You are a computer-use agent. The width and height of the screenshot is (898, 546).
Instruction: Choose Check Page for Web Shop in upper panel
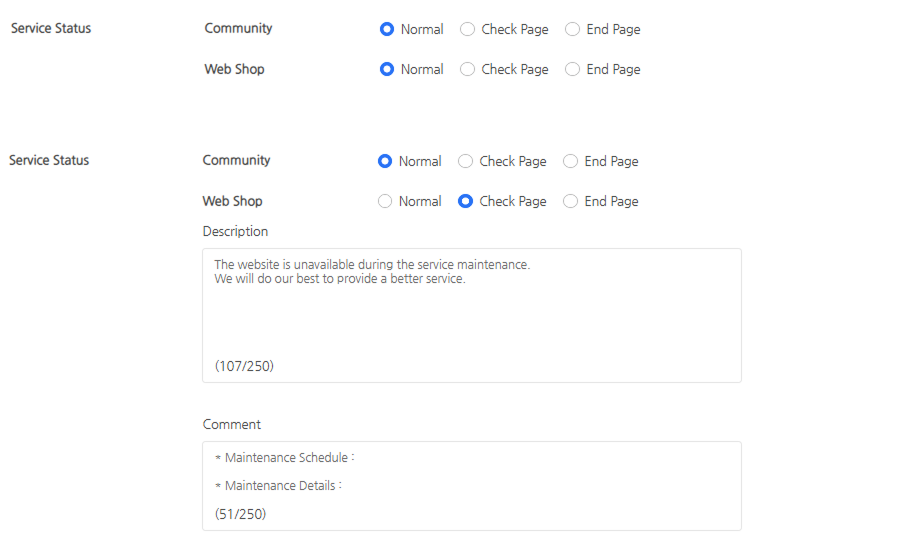pyautogui.click(x=467, y=69)
